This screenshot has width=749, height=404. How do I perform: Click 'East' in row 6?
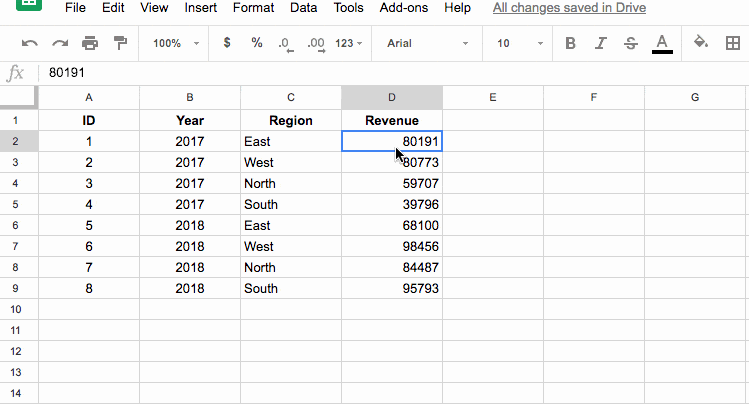pos(291,225)
